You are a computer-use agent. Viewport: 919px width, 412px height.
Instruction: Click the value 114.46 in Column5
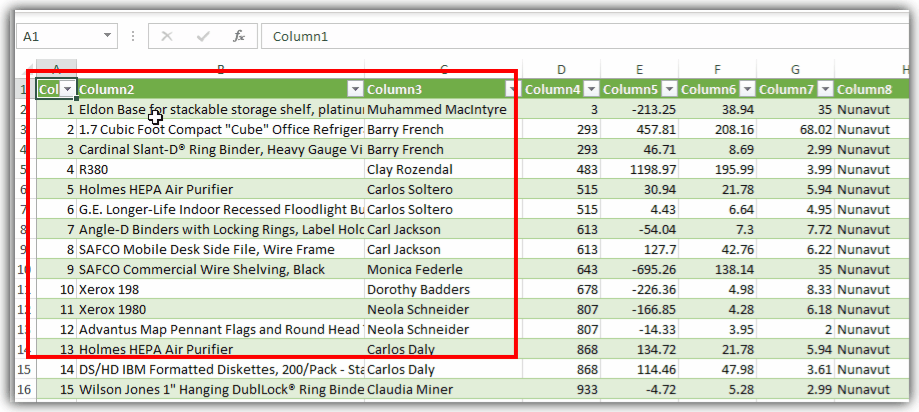[639, 370]
